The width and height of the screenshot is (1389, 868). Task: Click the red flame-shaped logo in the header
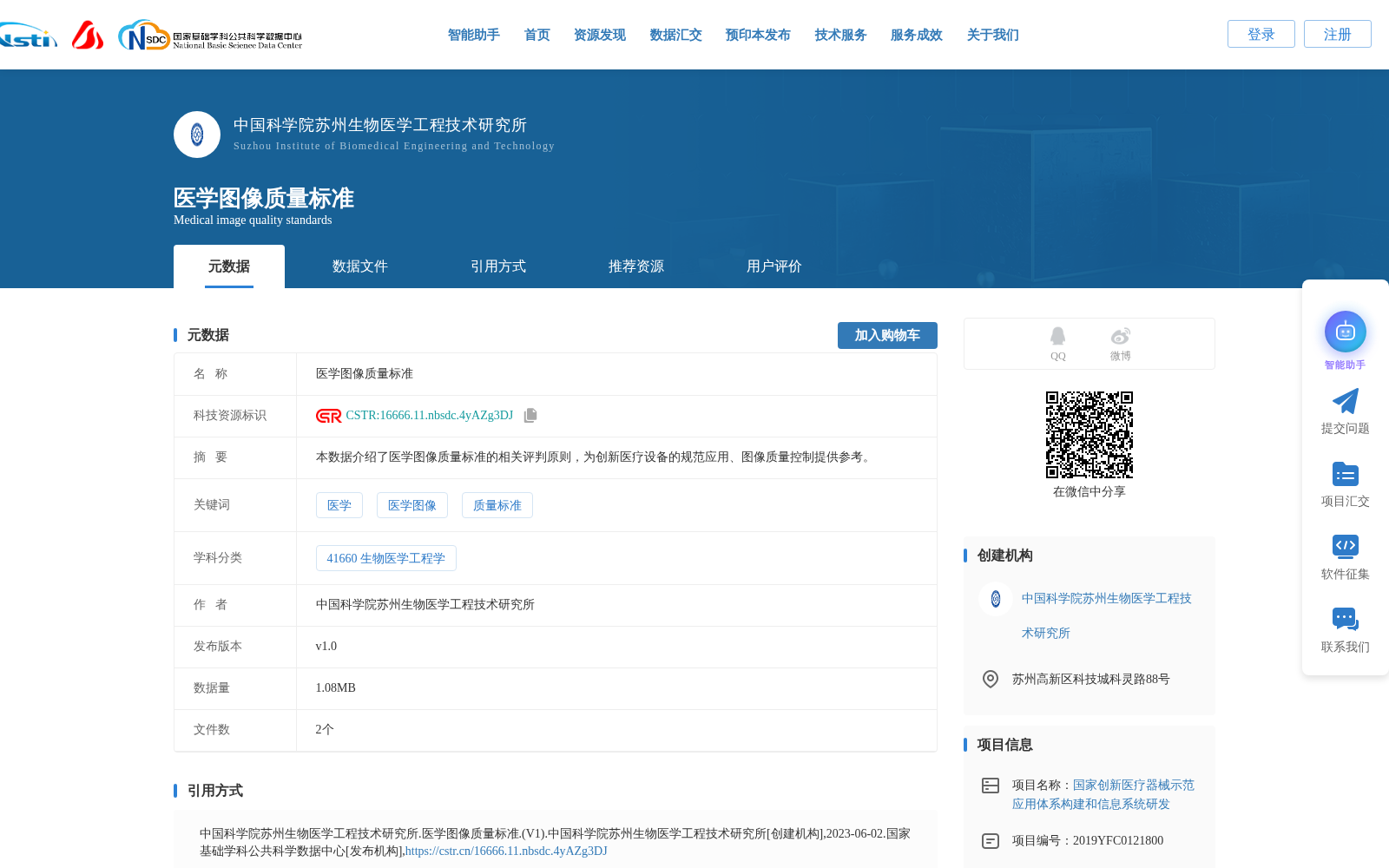pyautogui.click(x=88, y=36)
